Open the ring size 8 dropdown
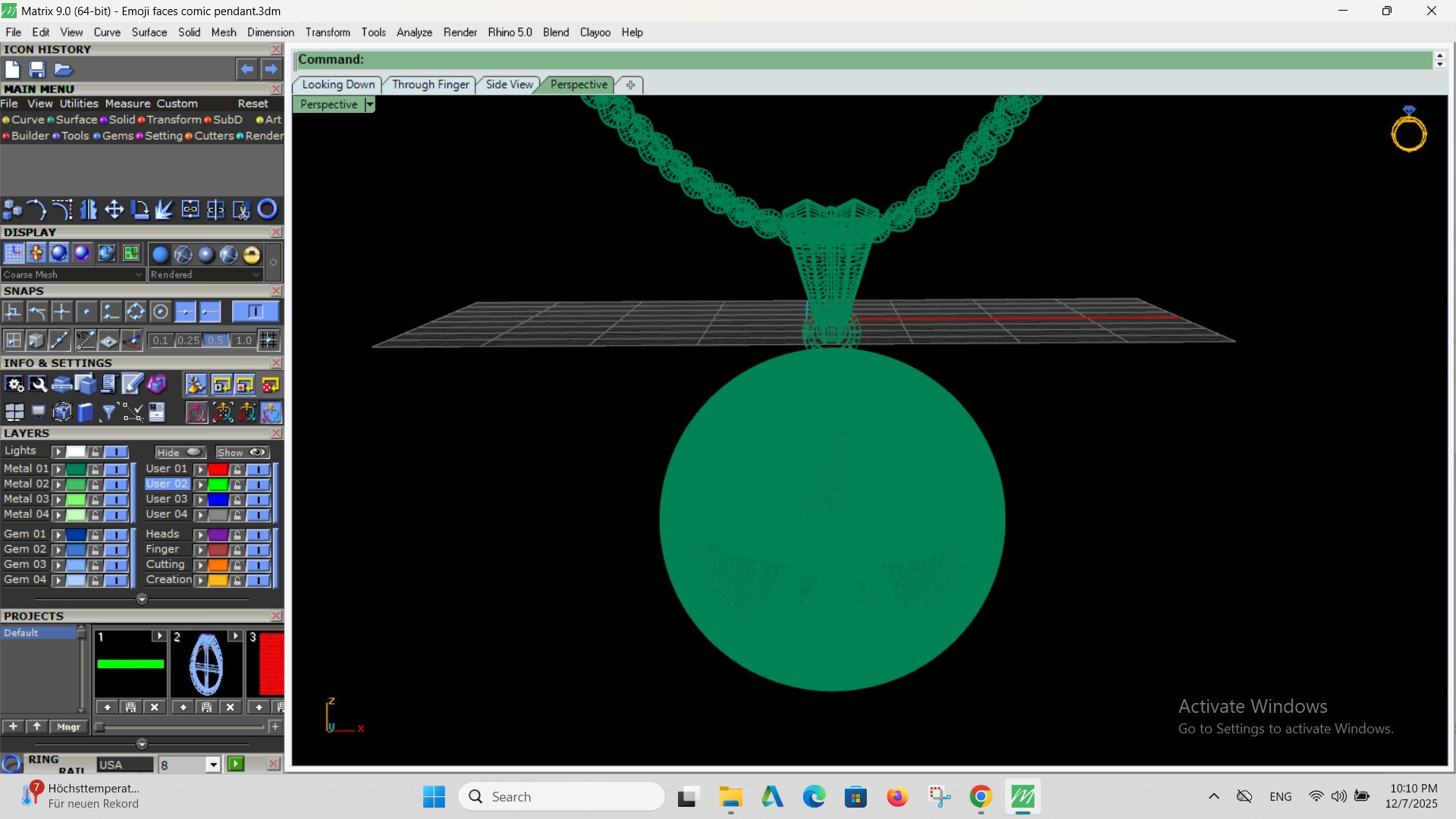This screenshot has height=819, width=1456. pos(213,764)
